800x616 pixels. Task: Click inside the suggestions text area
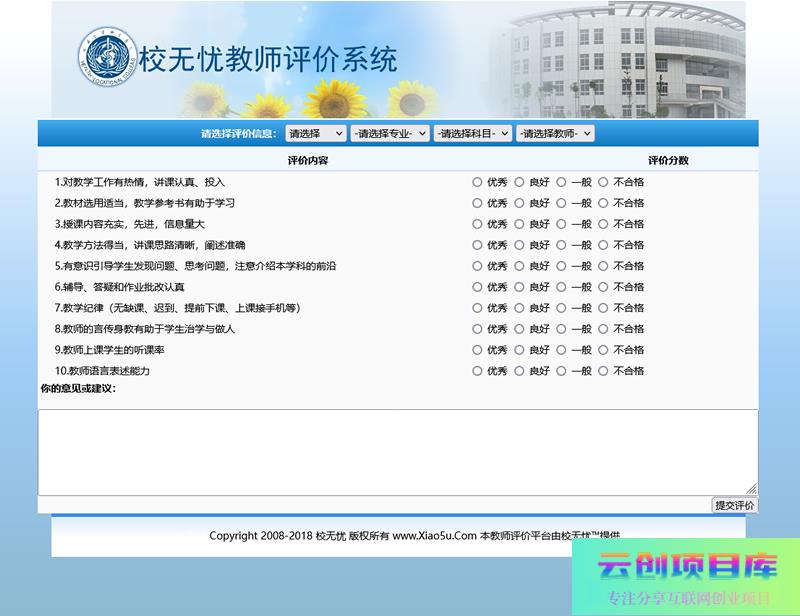397,451
